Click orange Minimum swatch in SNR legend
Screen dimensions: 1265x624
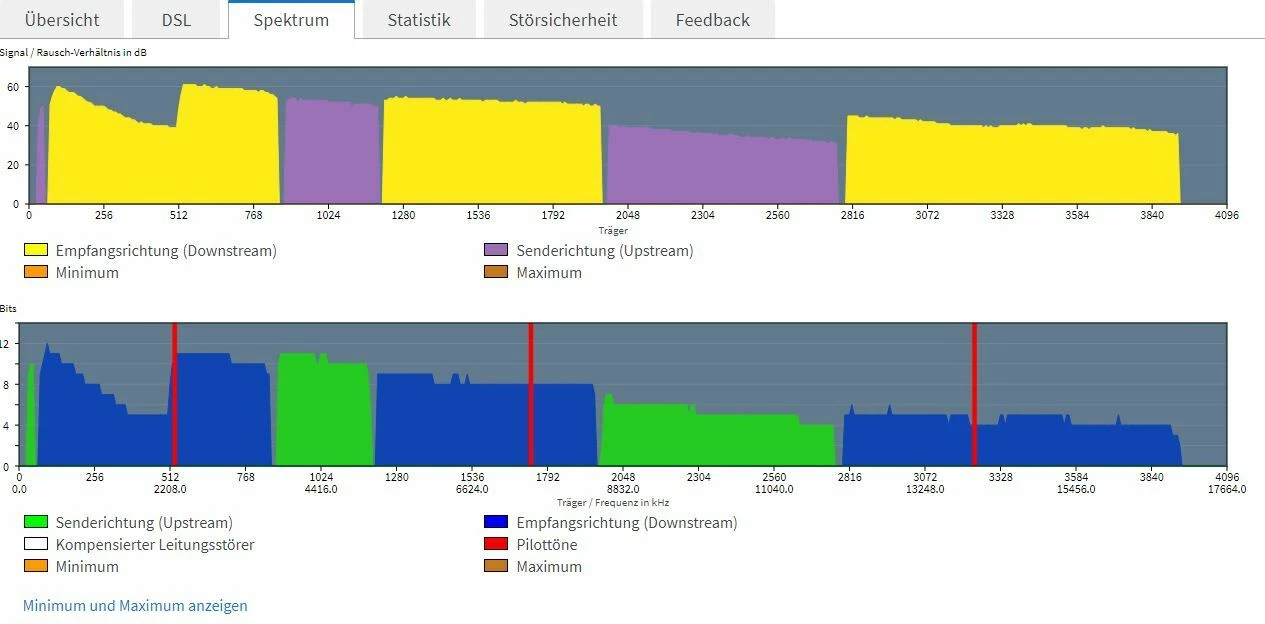(x=35, y=272)
